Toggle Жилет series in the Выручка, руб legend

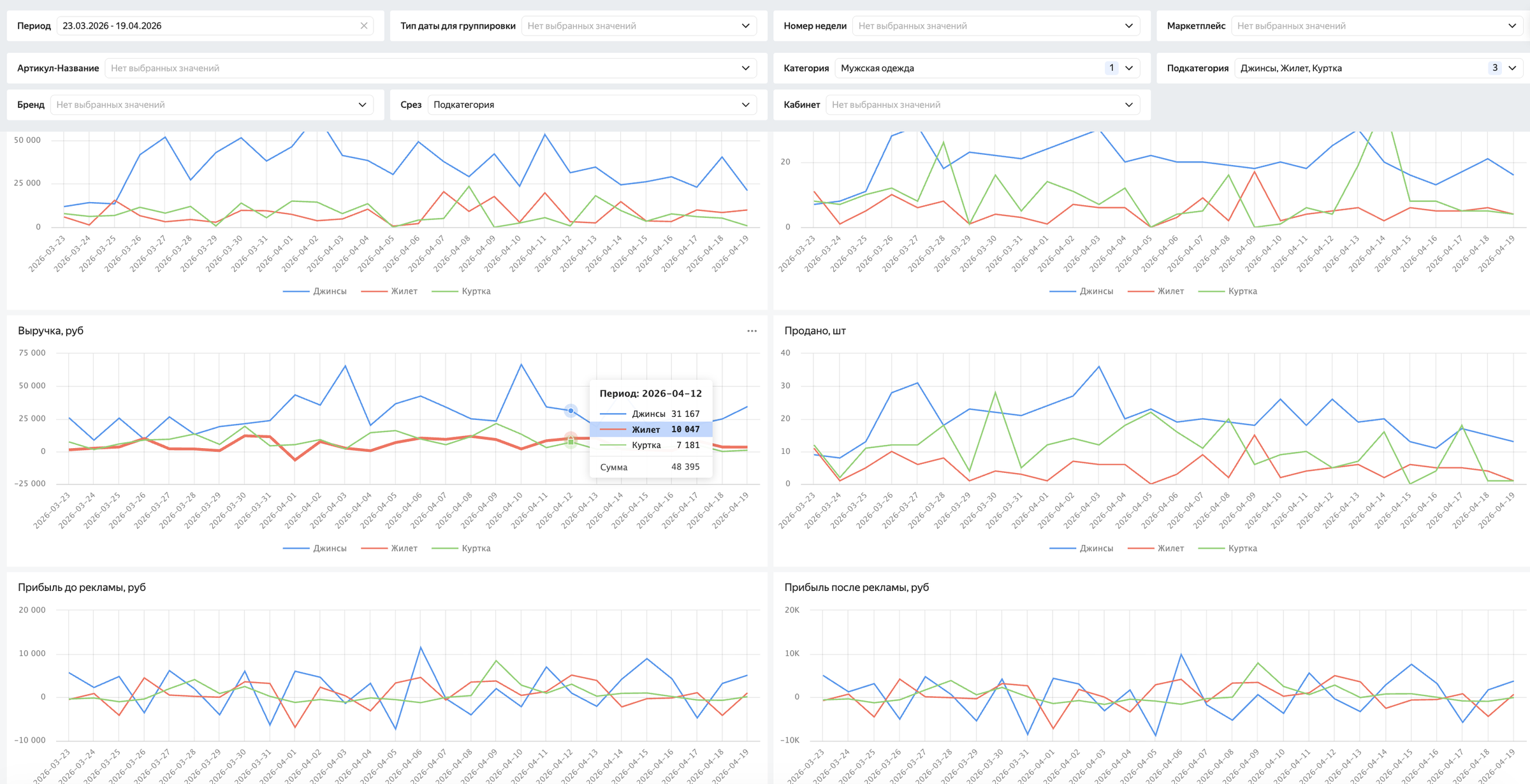pos(390,548)
